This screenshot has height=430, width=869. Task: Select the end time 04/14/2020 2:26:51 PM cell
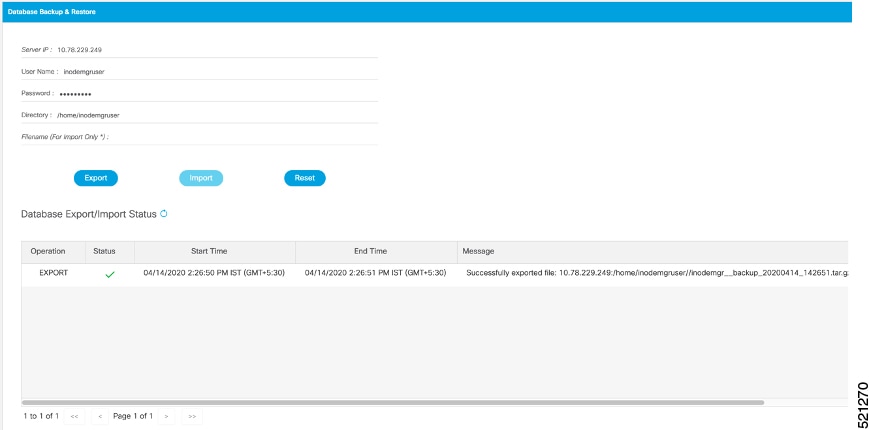point(375,273)
